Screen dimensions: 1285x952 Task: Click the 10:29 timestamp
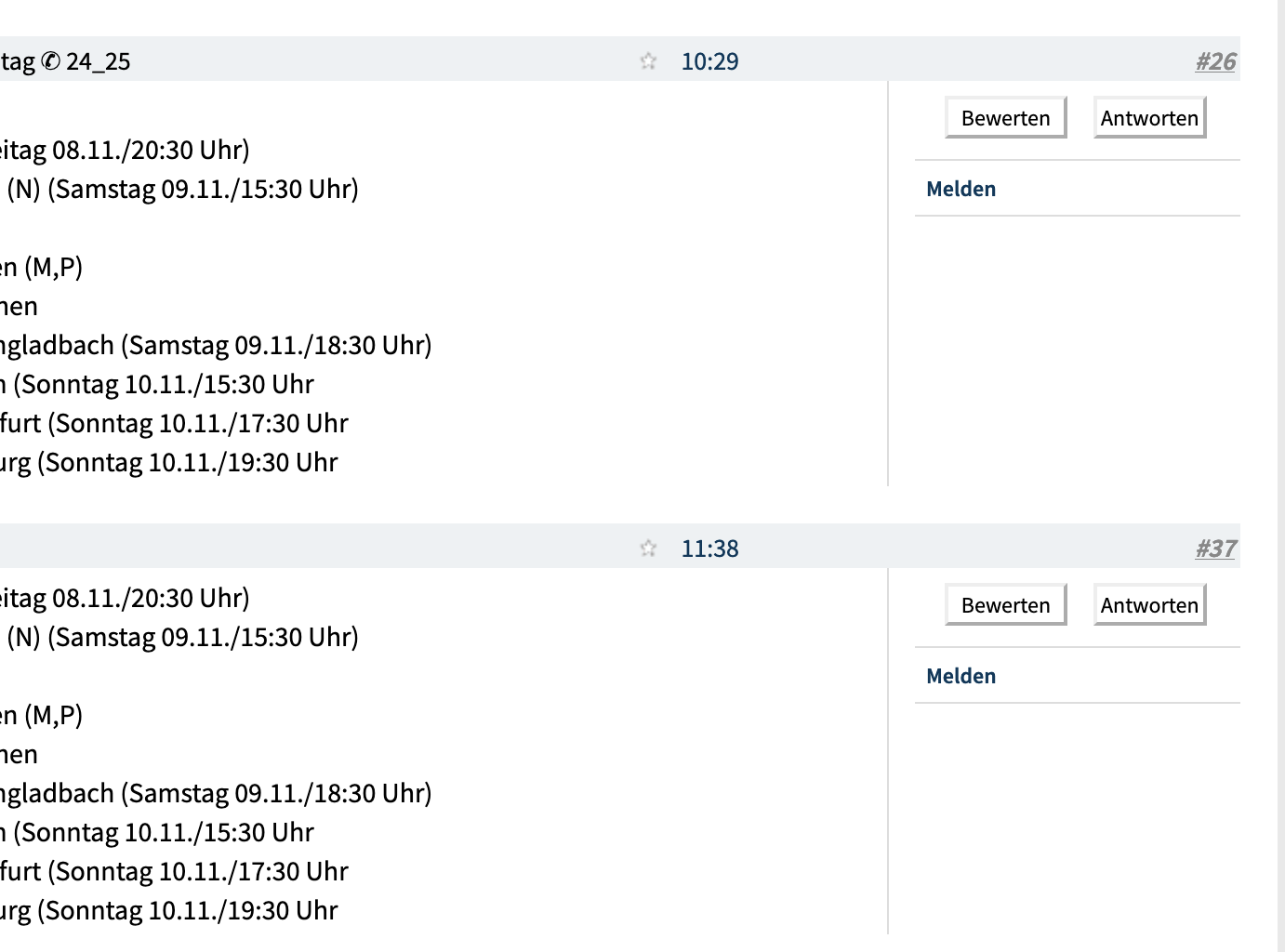pos(710,60)
